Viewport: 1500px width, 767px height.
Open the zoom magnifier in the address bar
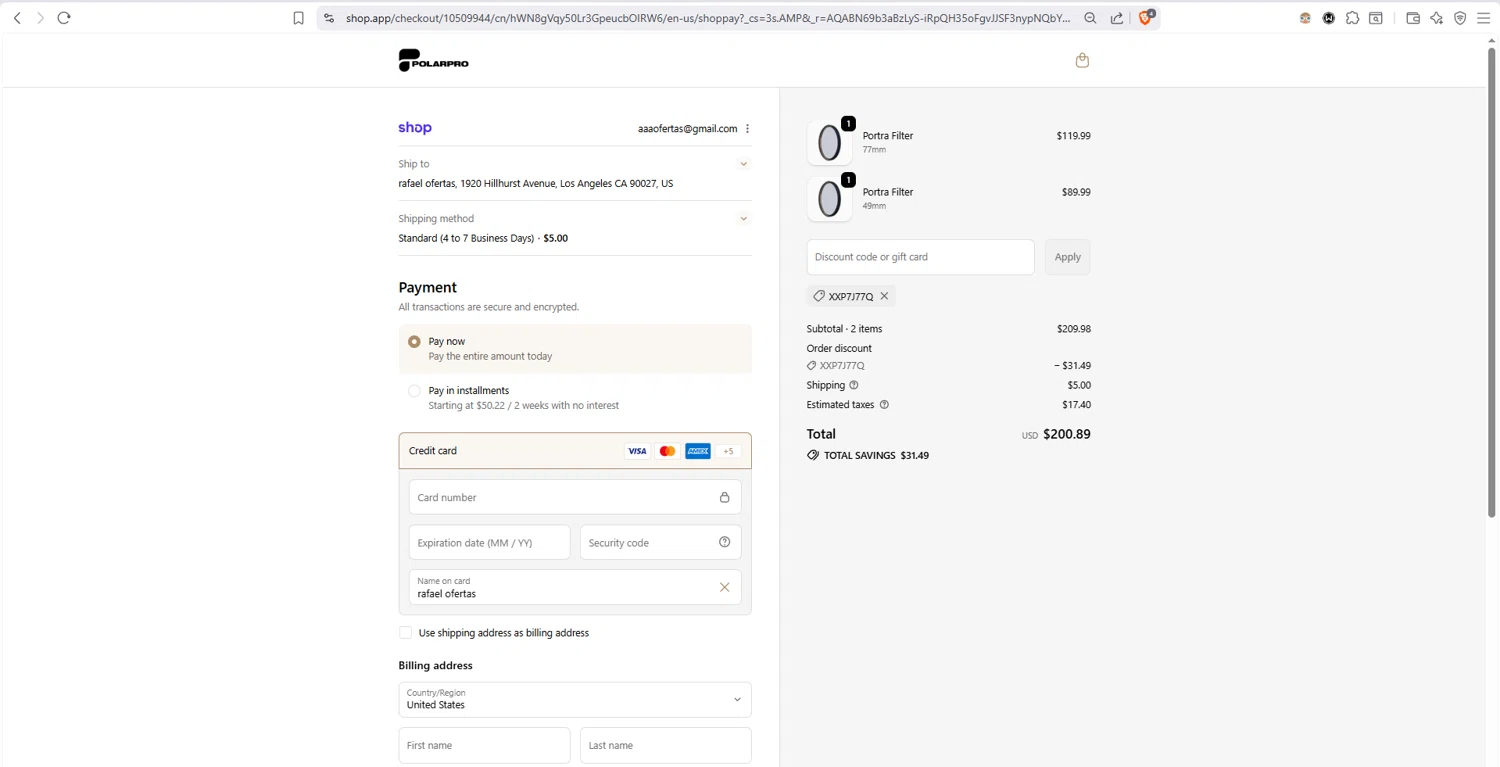(x=1090, y=18)
